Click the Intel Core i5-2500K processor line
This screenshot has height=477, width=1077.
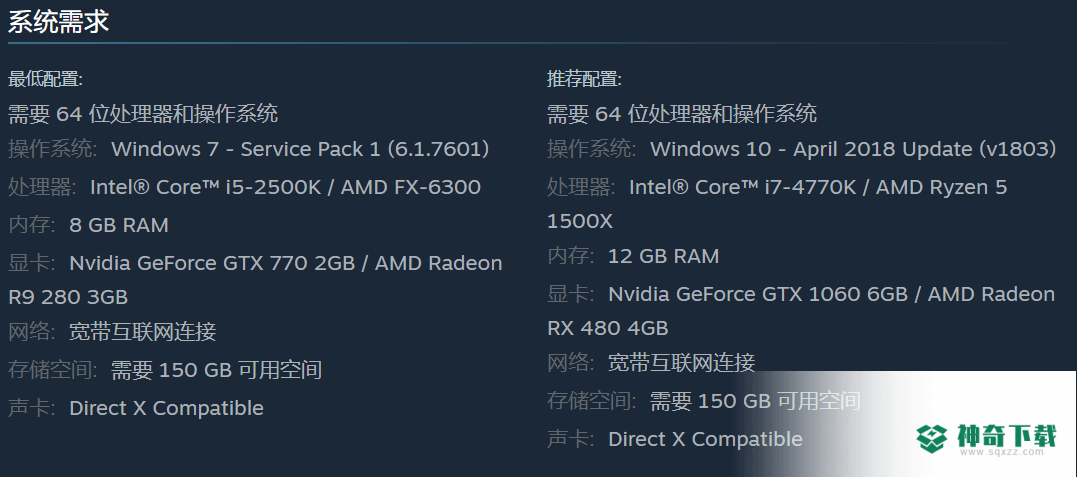286,187
